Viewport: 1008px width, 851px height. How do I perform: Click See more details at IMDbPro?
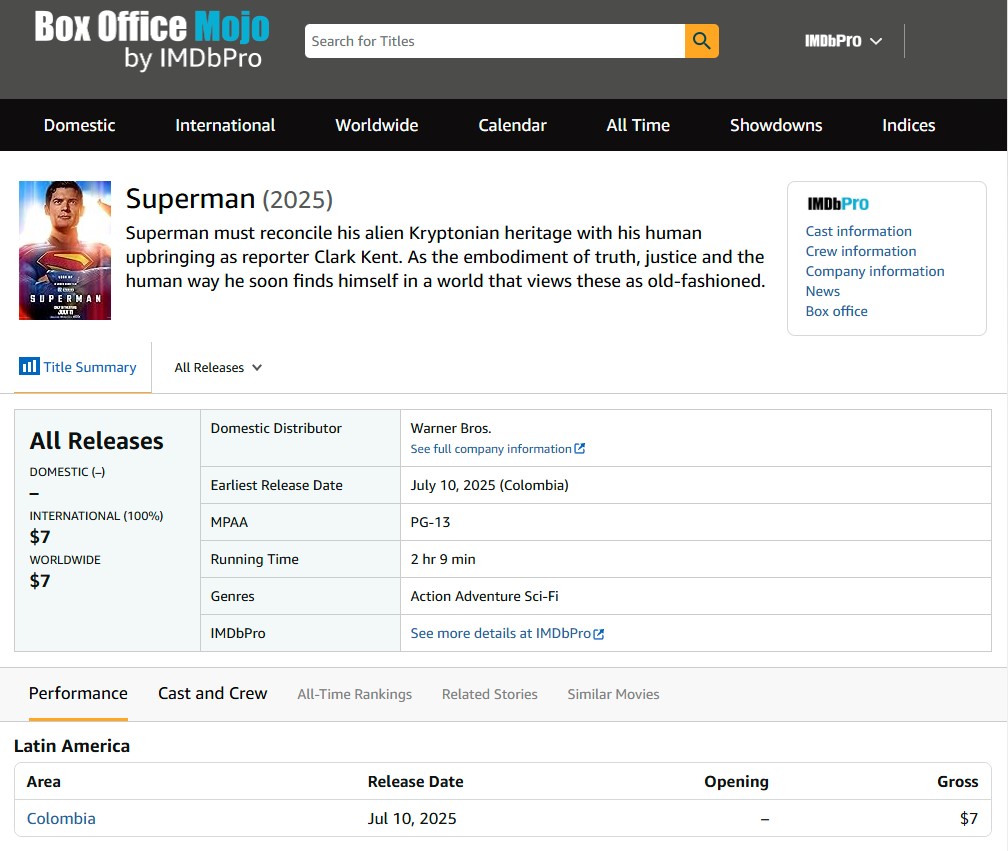click(x=500, y=634)
